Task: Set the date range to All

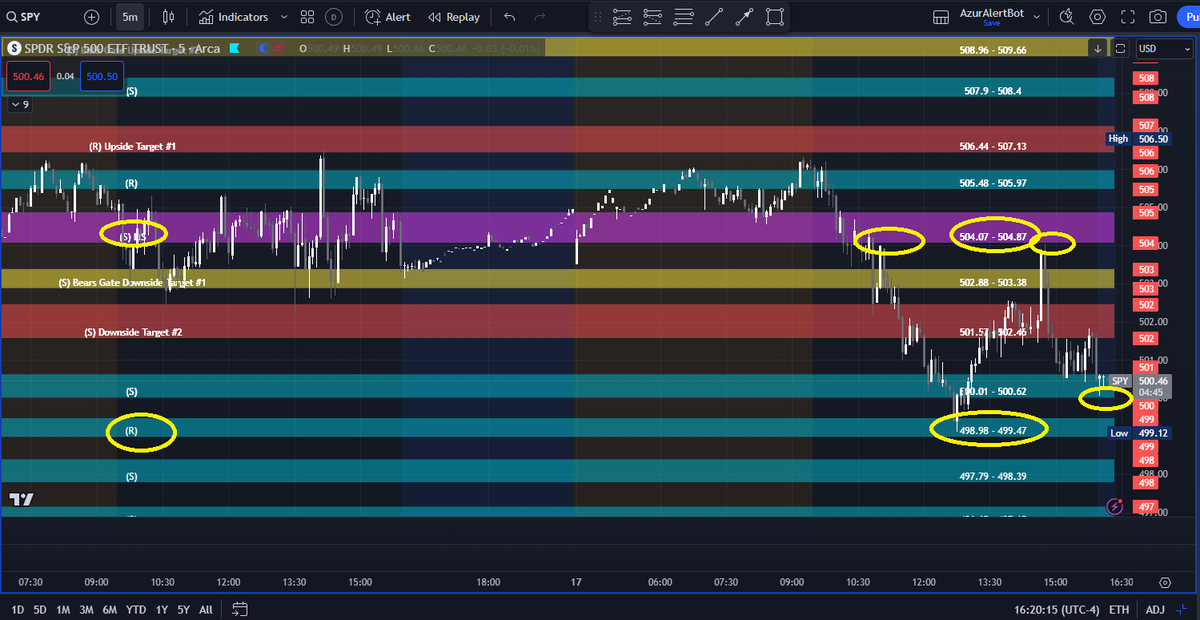Action: click(x=206, y=609)
